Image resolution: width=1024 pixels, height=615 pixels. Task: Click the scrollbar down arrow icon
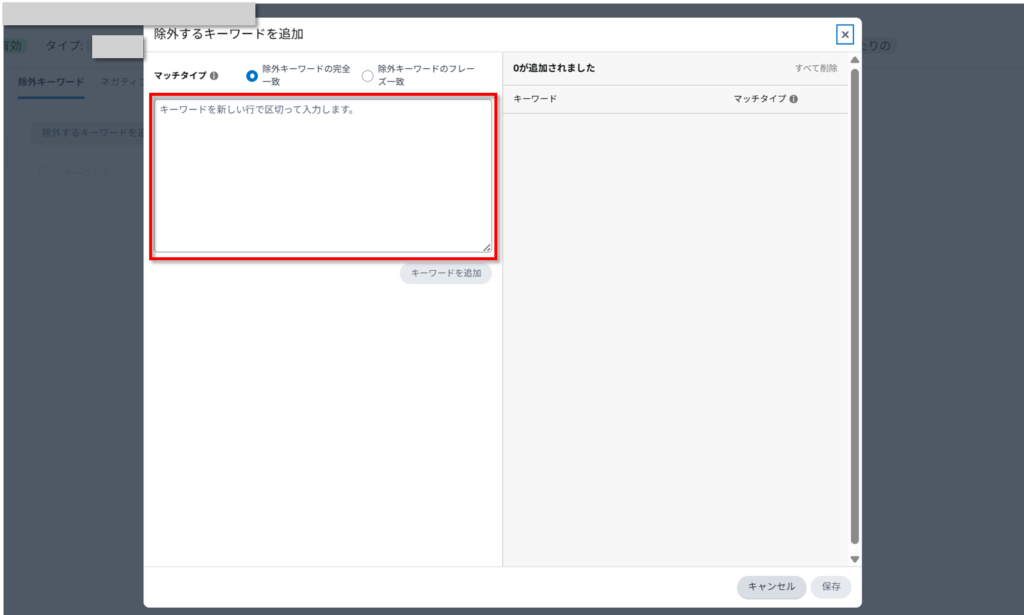coord(853,560)
